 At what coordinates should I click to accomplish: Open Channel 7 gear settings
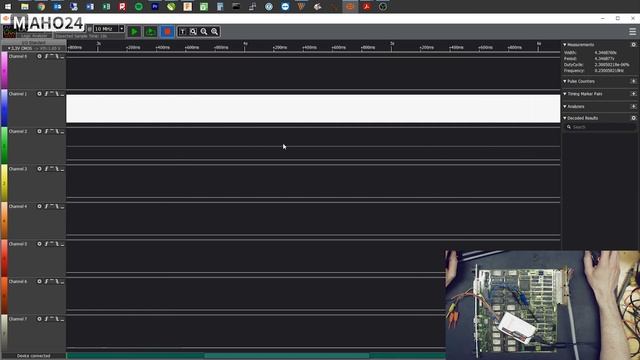point(39,319)
